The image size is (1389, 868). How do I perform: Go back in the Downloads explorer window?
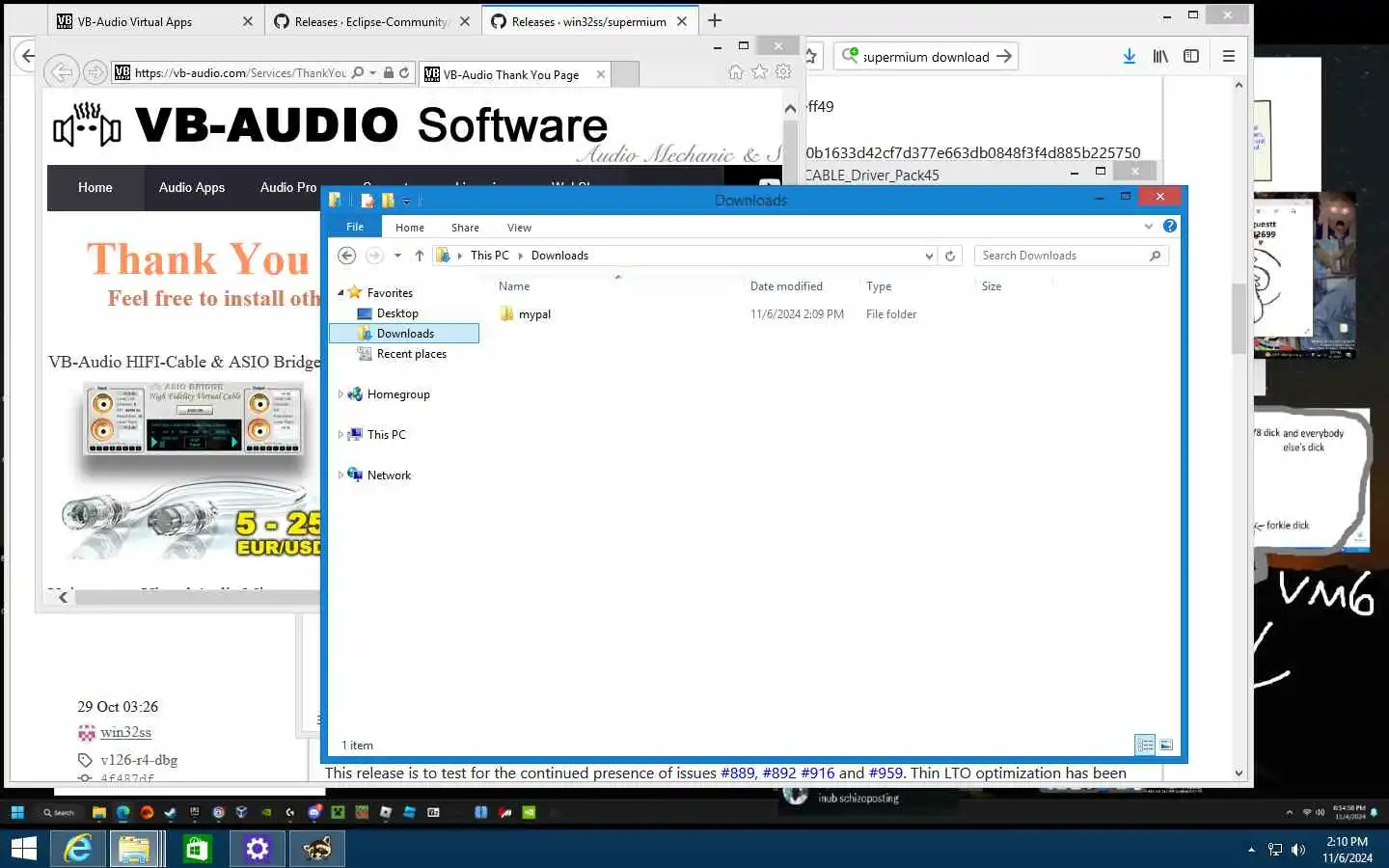click(347, 256)
